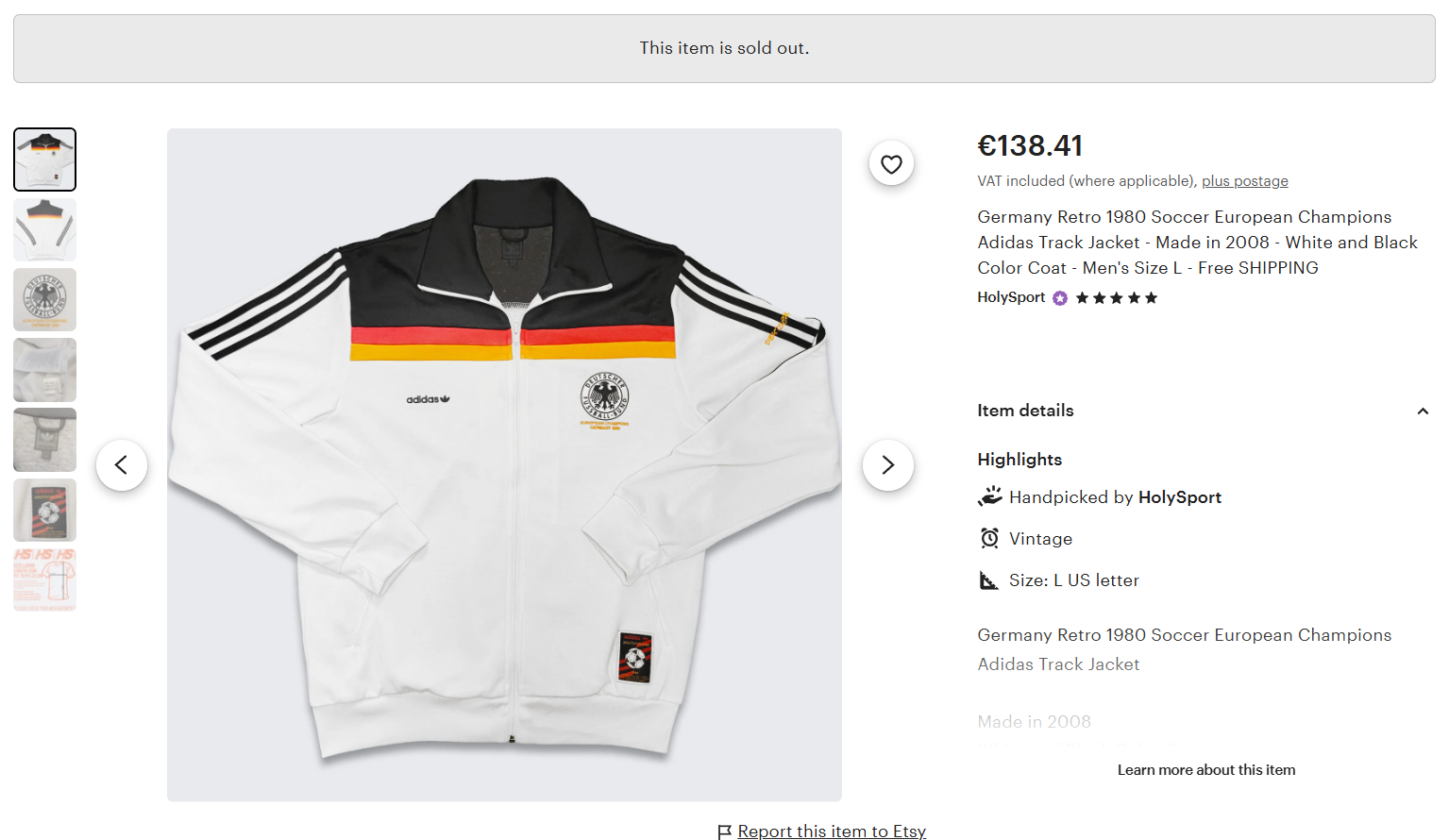Click the heart icon to favorite this item
The width and height of the screenshot is (1449, 840).
pos(891,162)
